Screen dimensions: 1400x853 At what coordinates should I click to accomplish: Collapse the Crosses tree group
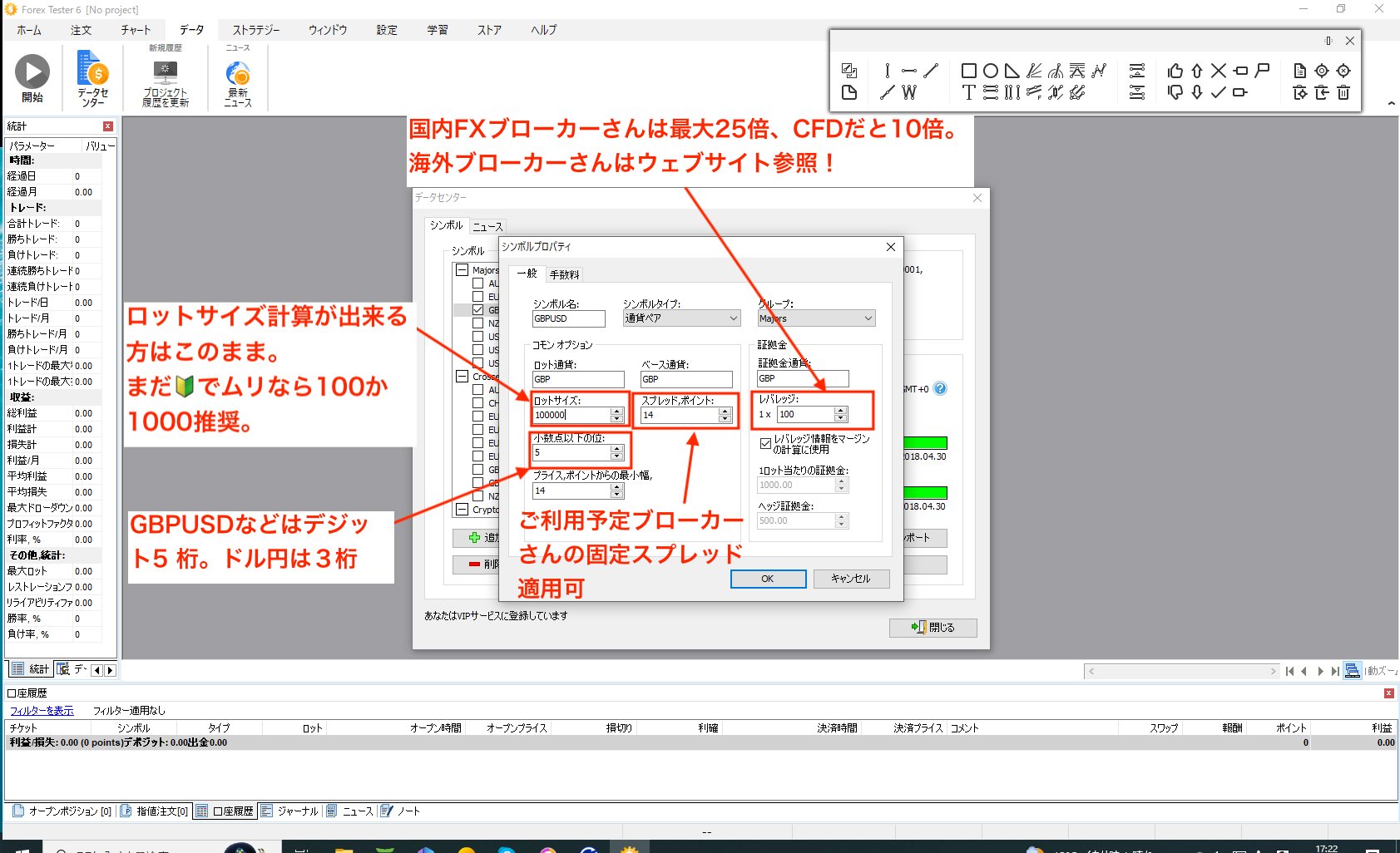[x=463, y=377]
